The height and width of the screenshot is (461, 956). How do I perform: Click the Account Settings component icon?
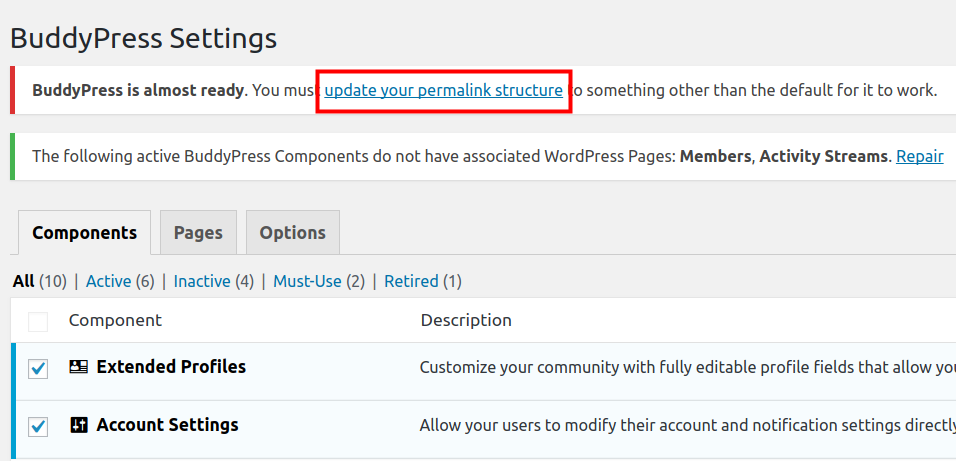tap(79, 425)
